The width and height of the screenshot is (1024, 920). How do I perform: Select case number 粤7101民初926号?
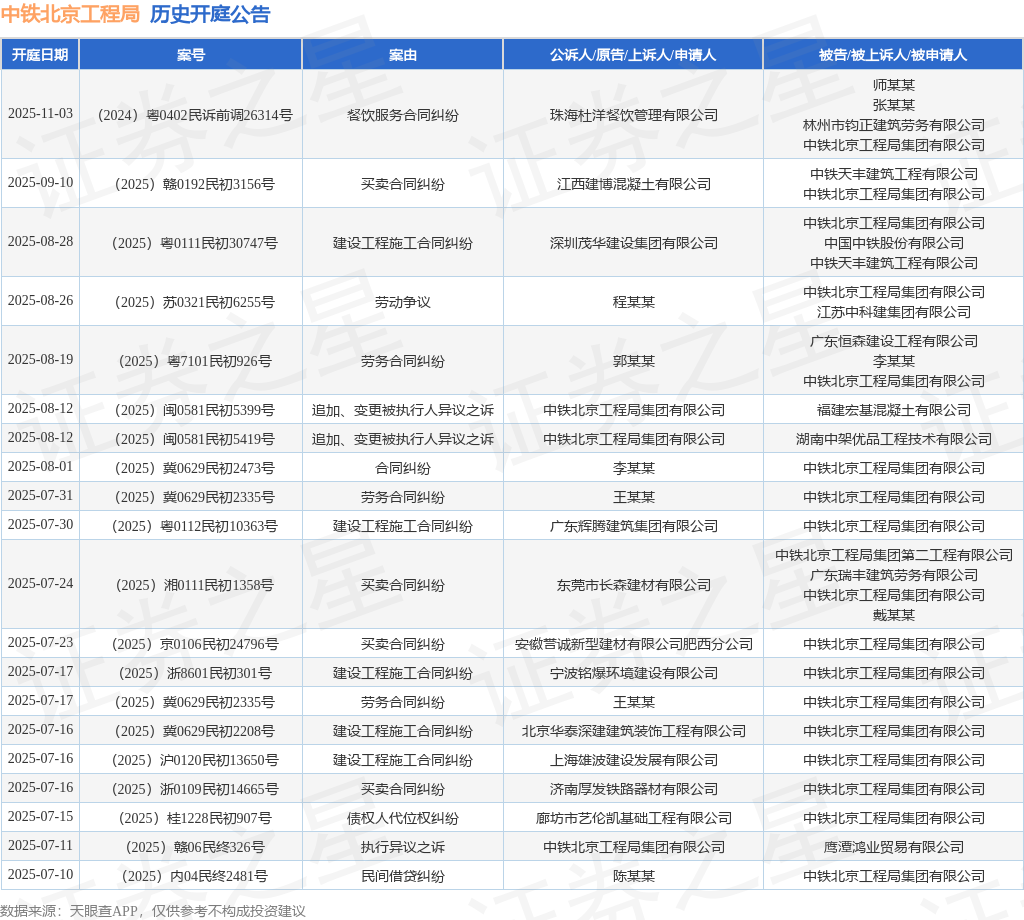[x=195, y=361]
